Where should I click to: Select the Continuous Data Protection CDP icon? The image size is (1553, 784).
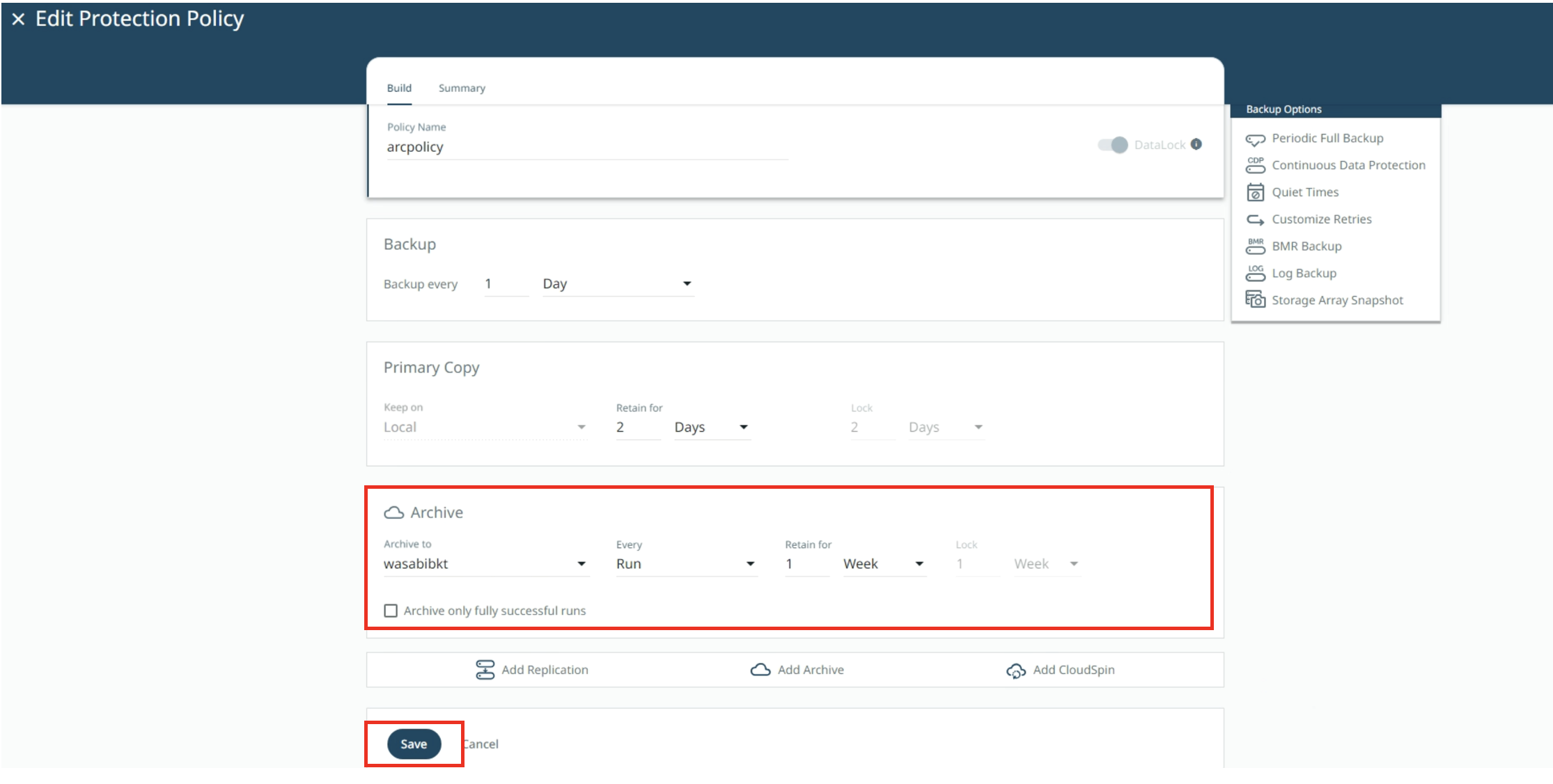1255,165
